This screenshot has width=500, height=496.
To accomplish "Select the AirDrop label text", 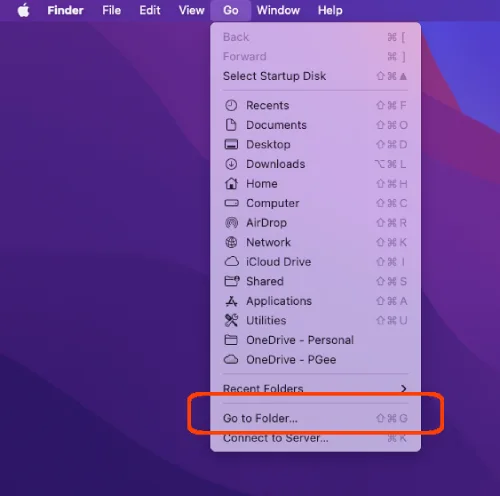I will pyautogui.click(x=266, y=223).
